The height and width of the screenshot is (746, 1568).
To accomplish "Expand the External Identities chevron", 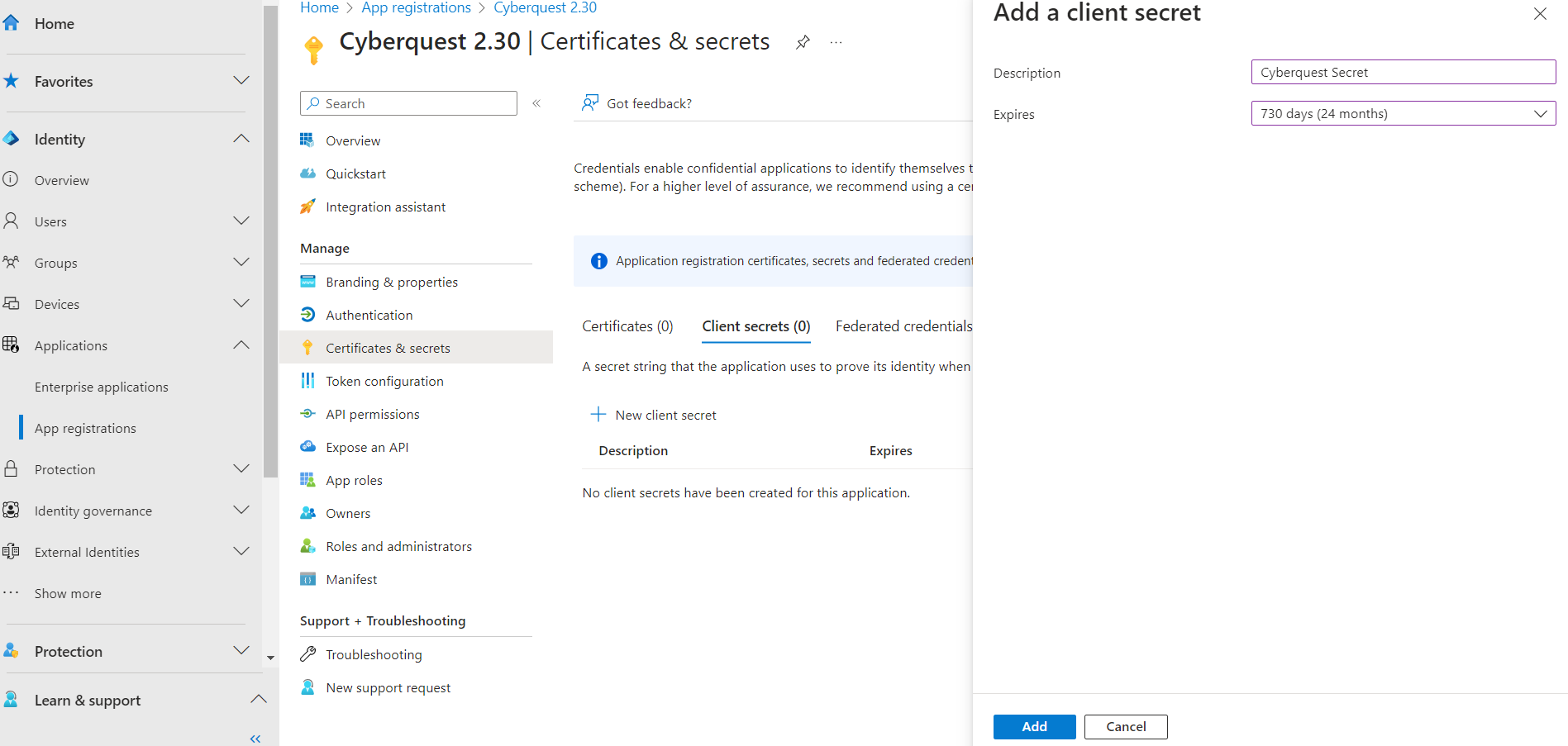I will coord(241,551).
